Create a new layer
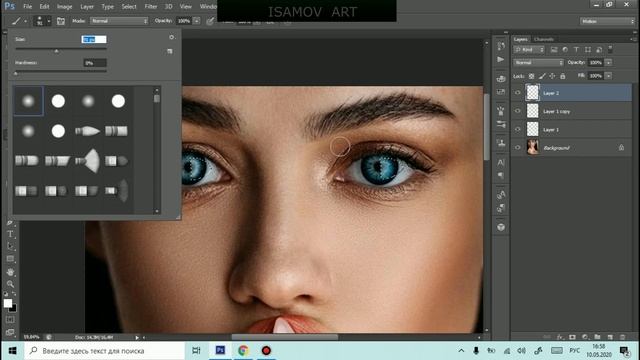Image resolution: width=640 pixels, height=360 pixels. 610,337
